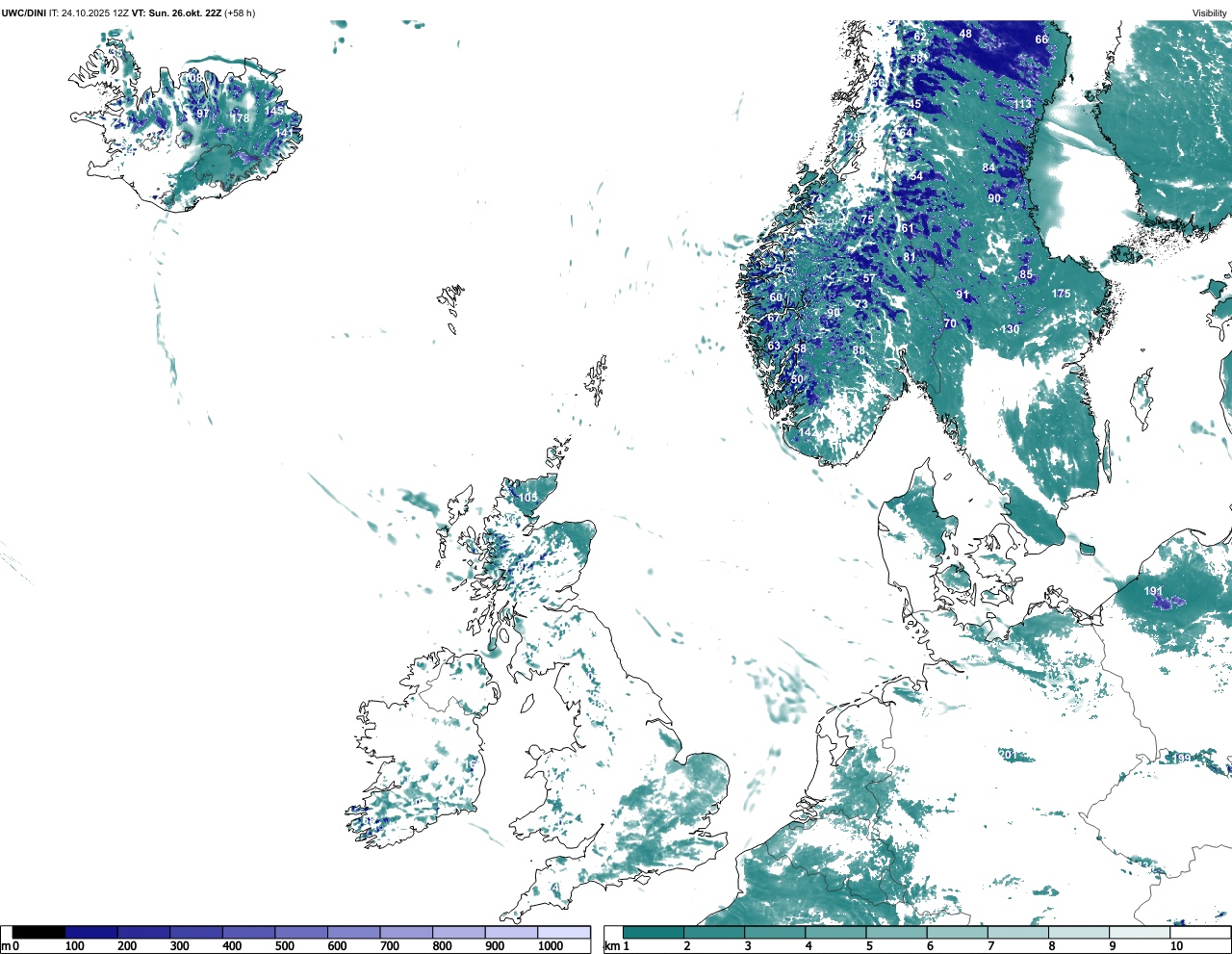The image size is (1232, 954).
Task: Click the 'Visibility' title in the header
Action: click(x=1209, y=13)
